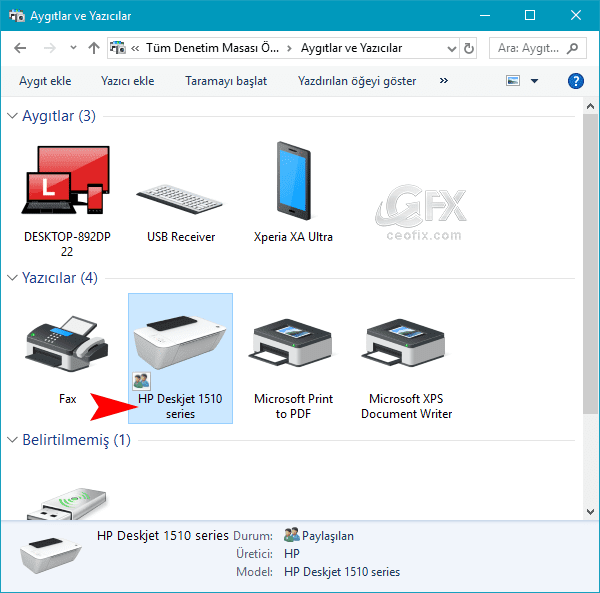Viewport: 600px width, 593px height.
Task: Select the HP Deskjet 1510 series printer icon
Action: pos(180,343)
